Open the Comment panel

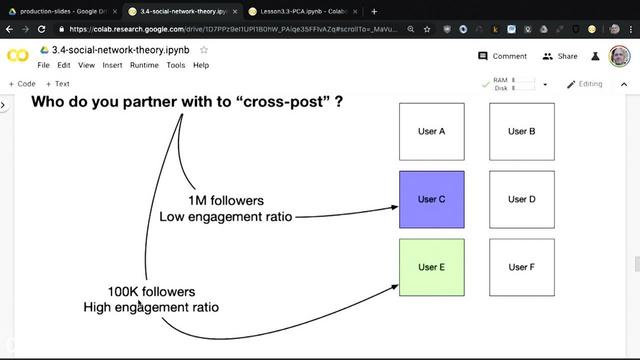click(x=502, y=56)
